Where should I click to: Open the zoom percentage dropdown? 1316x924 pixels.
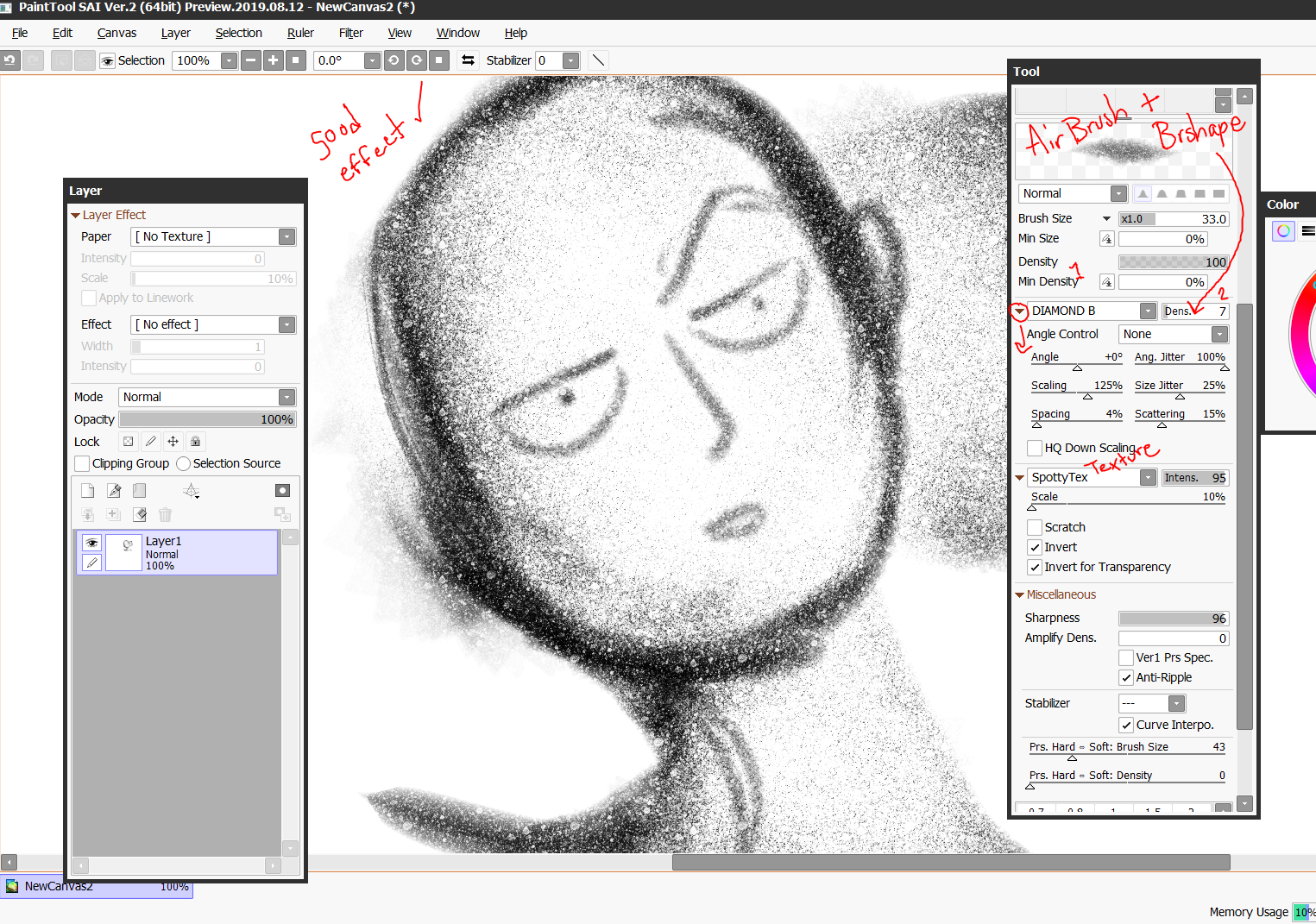[229, 60]
